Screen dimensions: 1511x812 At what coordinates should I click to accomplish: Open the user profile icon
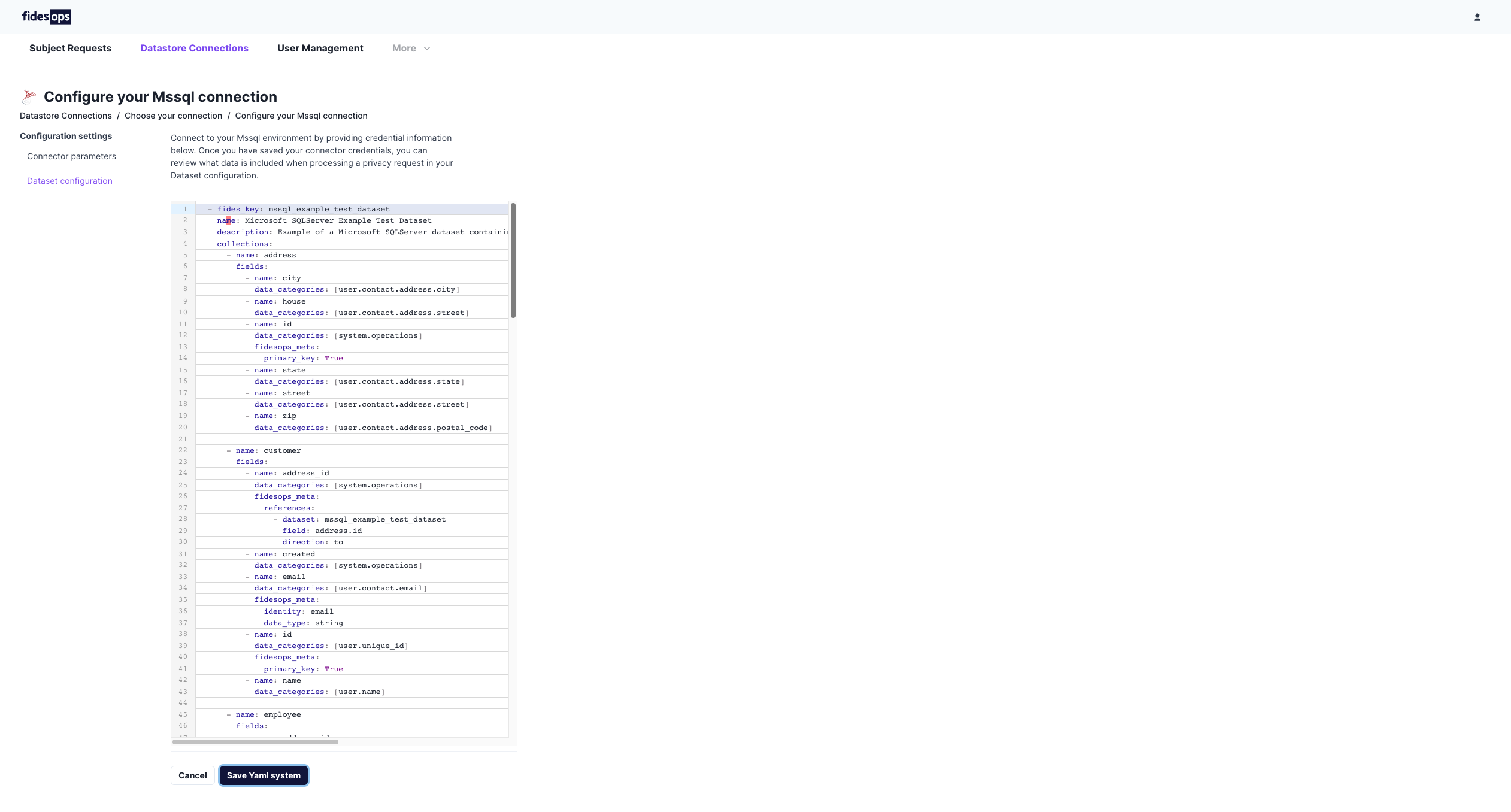pos(1477,17)
